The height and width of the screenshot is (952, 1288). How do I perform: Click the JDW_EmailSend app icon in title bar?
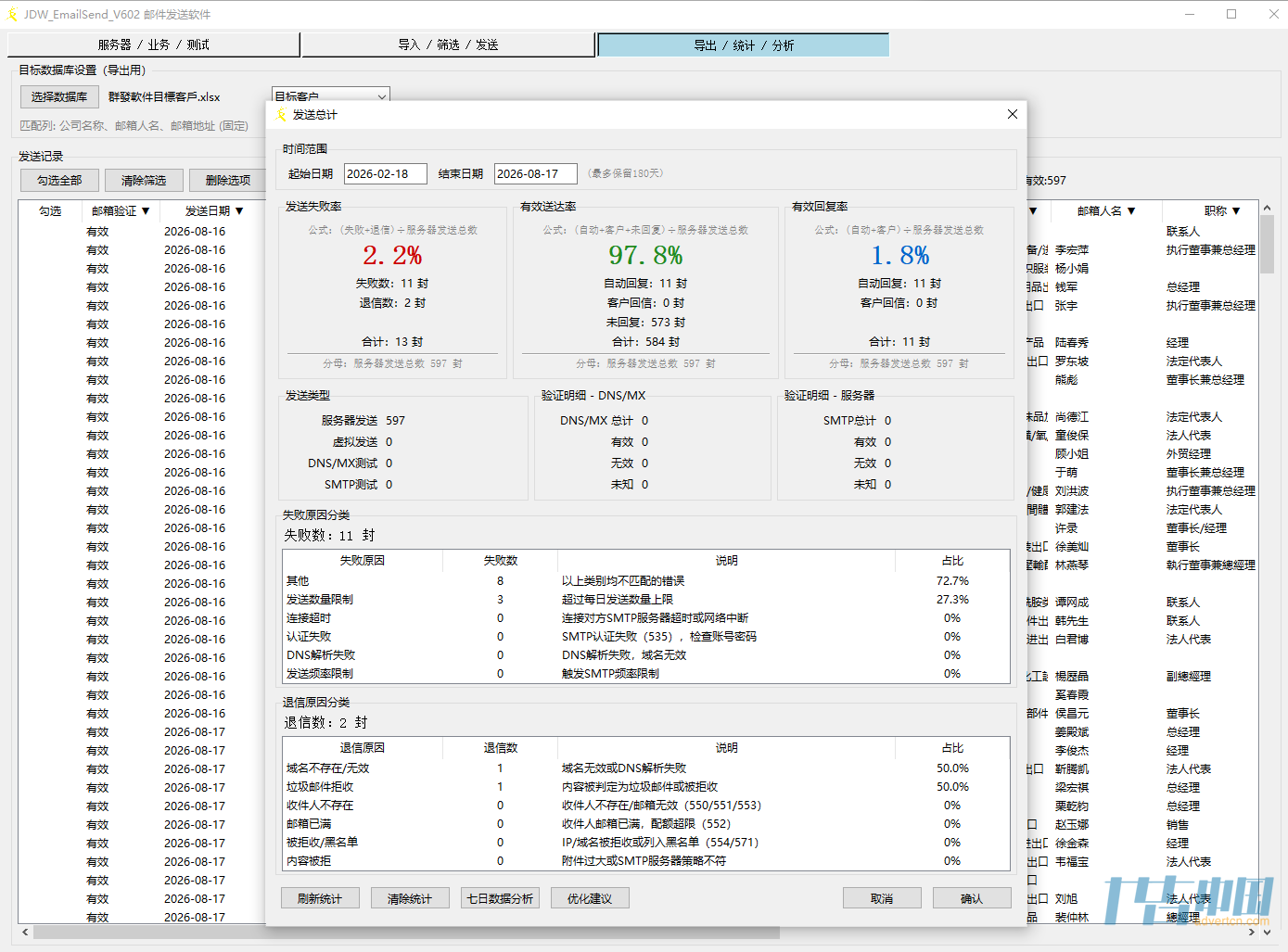pos(12,14)
